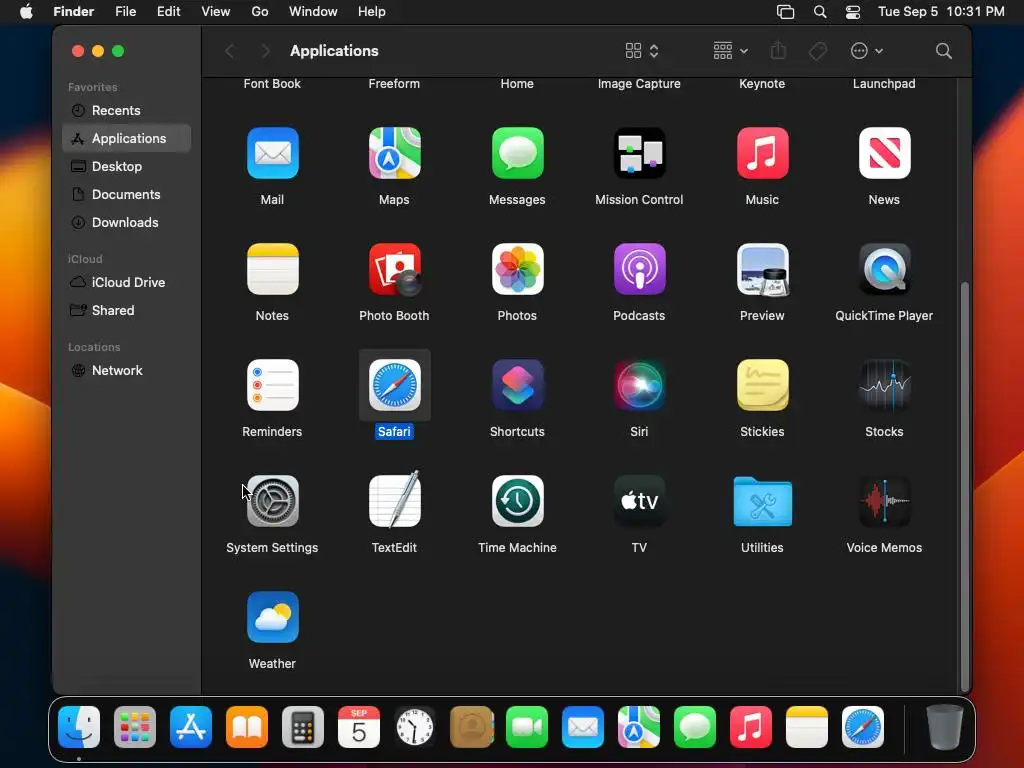This screenshot has height=768, width=1024.
Task: Open Calculator from the Dock
Action: coord(303,727)
